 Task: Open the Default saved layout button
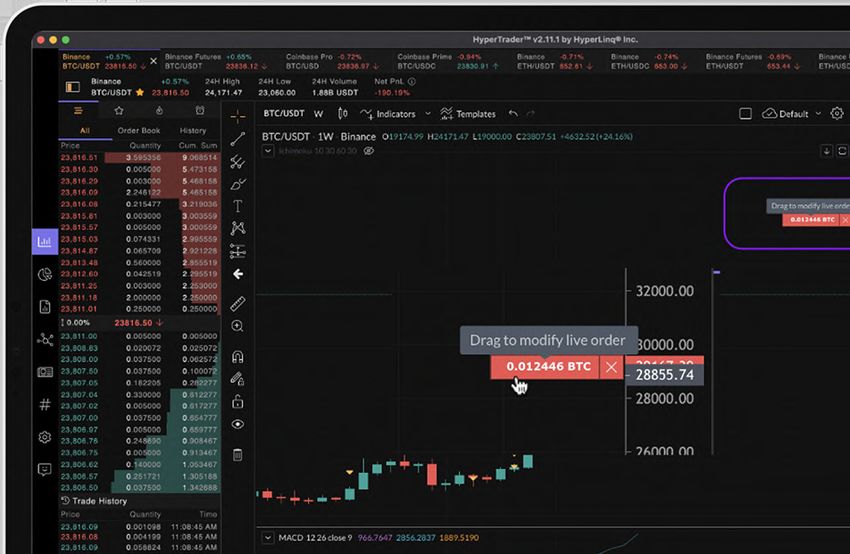click(x=785, y=114)
